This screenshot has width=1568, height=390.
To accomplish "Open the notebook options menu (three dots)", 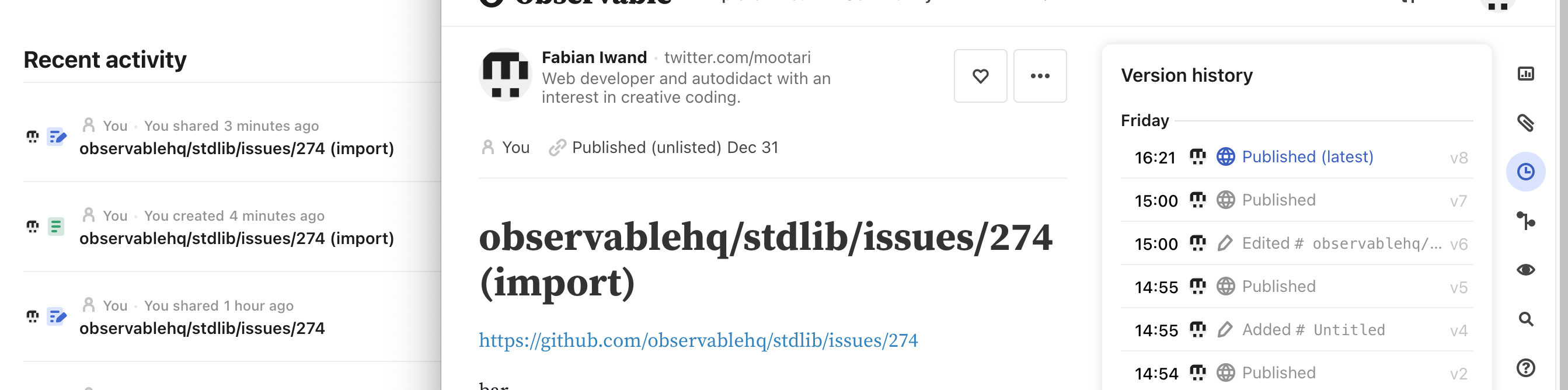I will [x=1040, y=76].
